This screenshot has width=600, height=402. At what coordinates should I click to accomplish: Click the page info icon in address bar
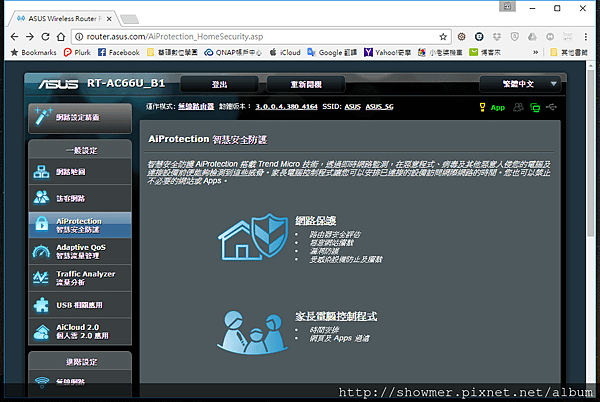pos(79,37)
